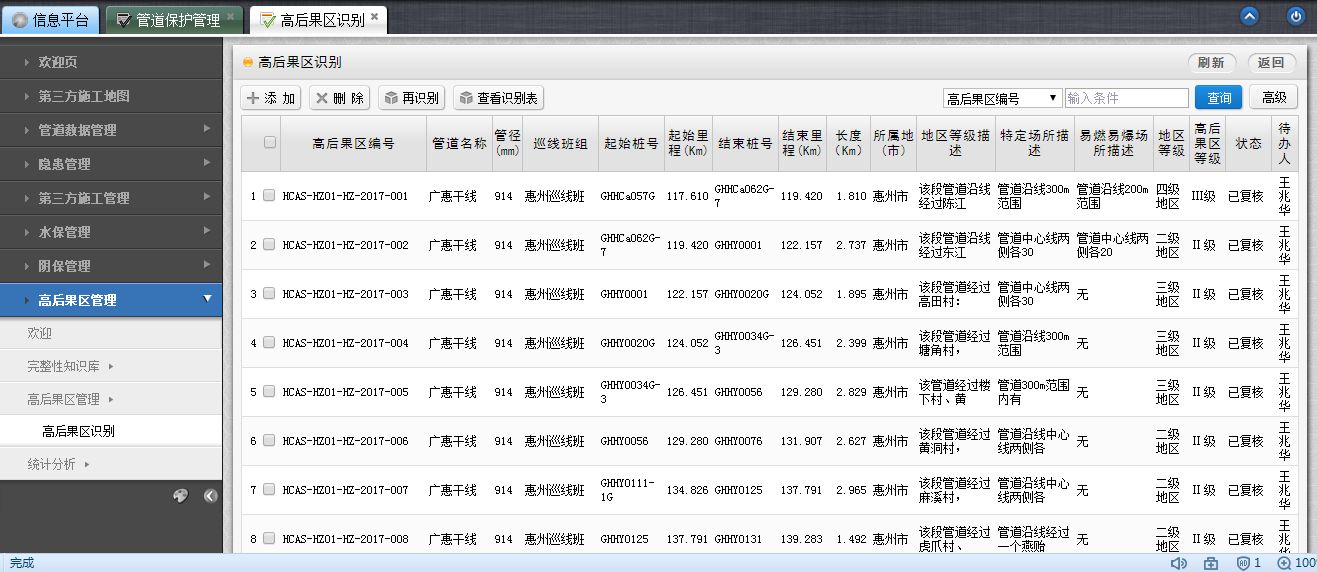The image size is (1317, 572).
Task: Click the zoom 100% icon in status bar
Action: click(x=1284, y=563)
